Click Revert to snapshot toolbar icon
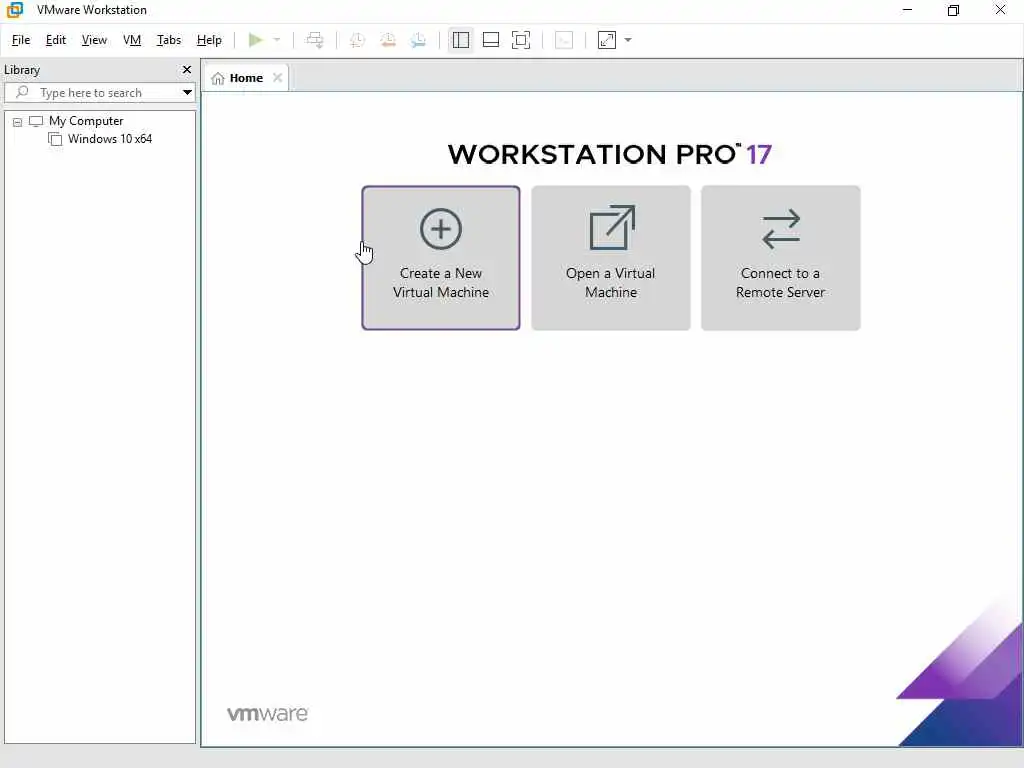1024x768 pixels. pyautogui.click(x=388, y=40)
